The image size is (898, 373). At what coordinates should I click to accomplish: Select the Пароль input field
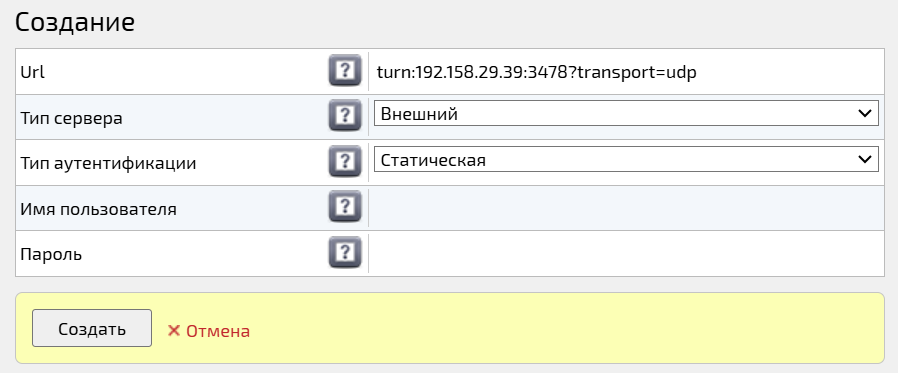tap(626, 254)
